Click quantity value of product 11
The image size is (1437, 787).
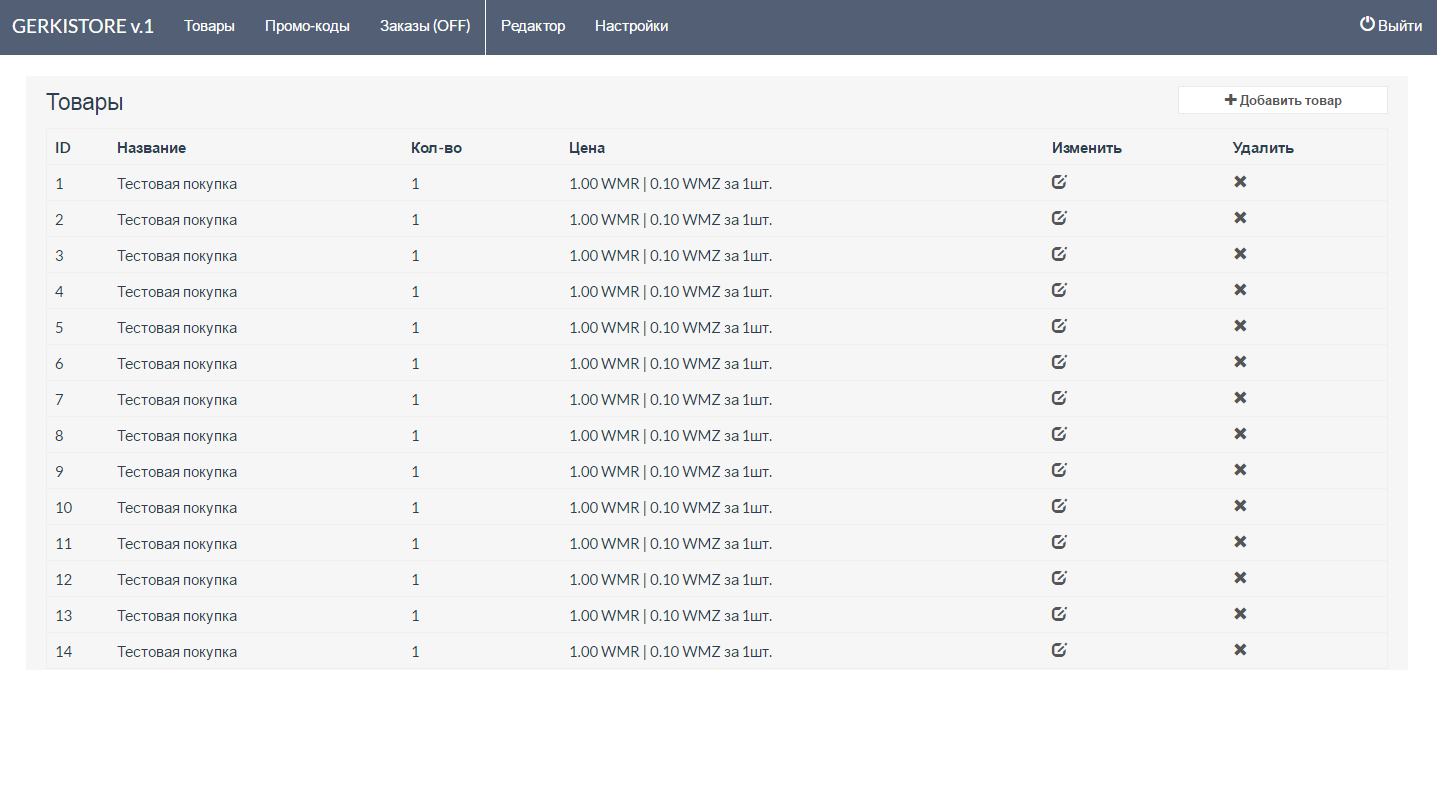(x=415, y=544)
